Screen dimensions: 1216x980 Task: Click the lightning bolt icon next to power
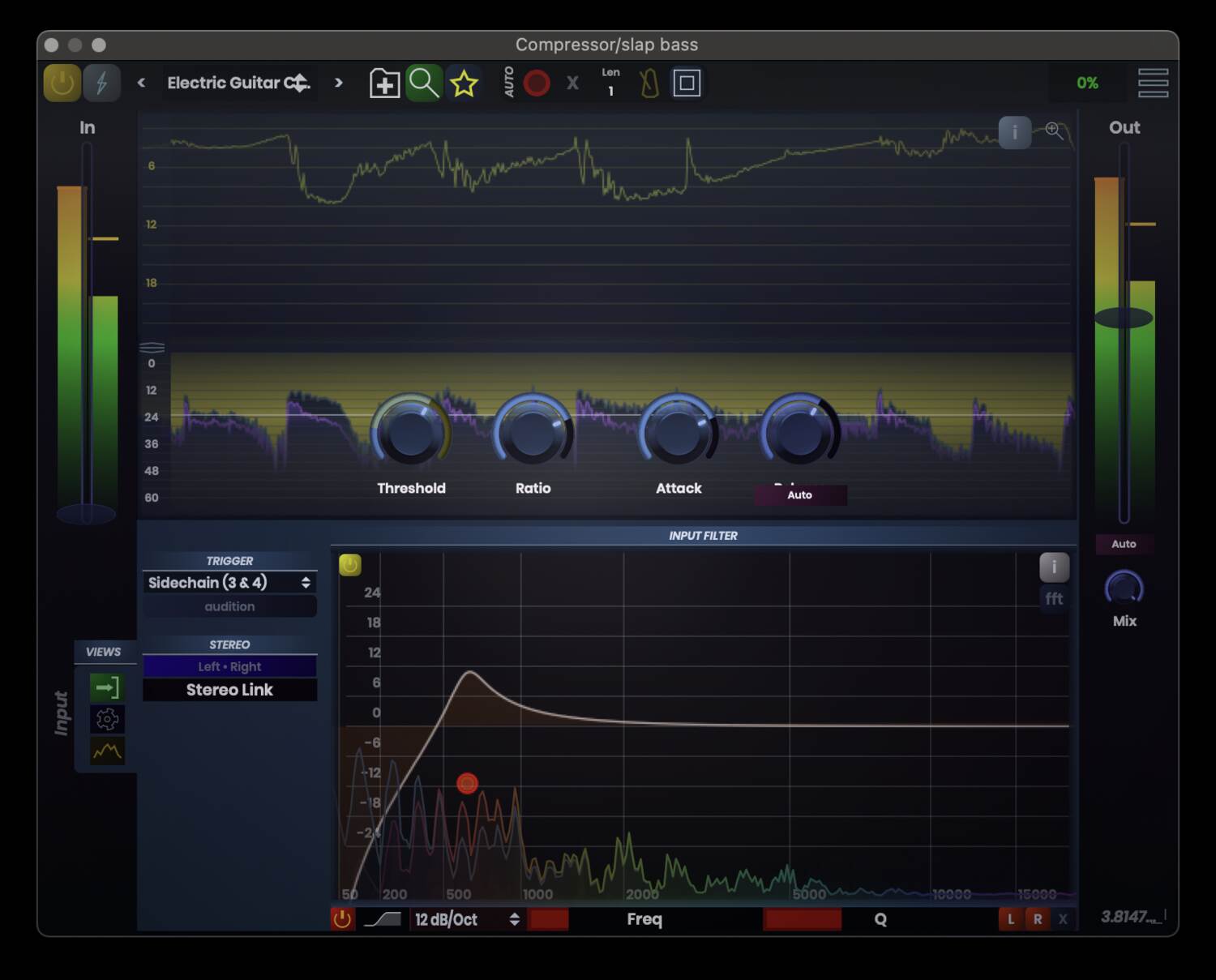tap(101, 82)
